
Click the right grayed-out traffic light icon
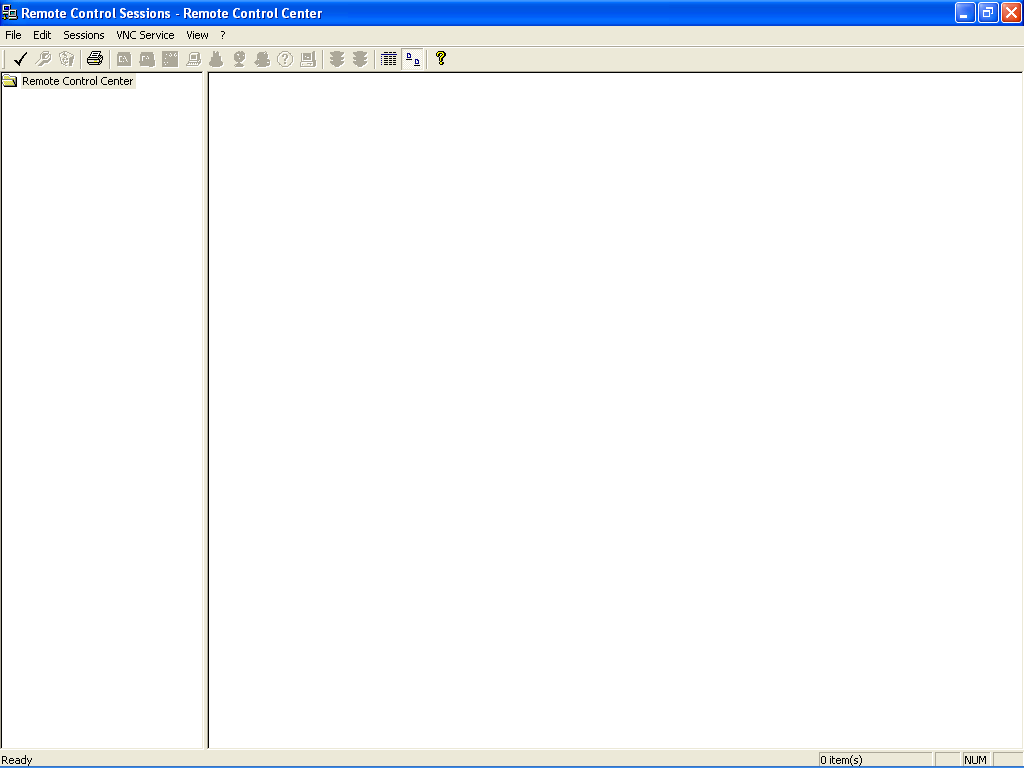pos(360,59)
